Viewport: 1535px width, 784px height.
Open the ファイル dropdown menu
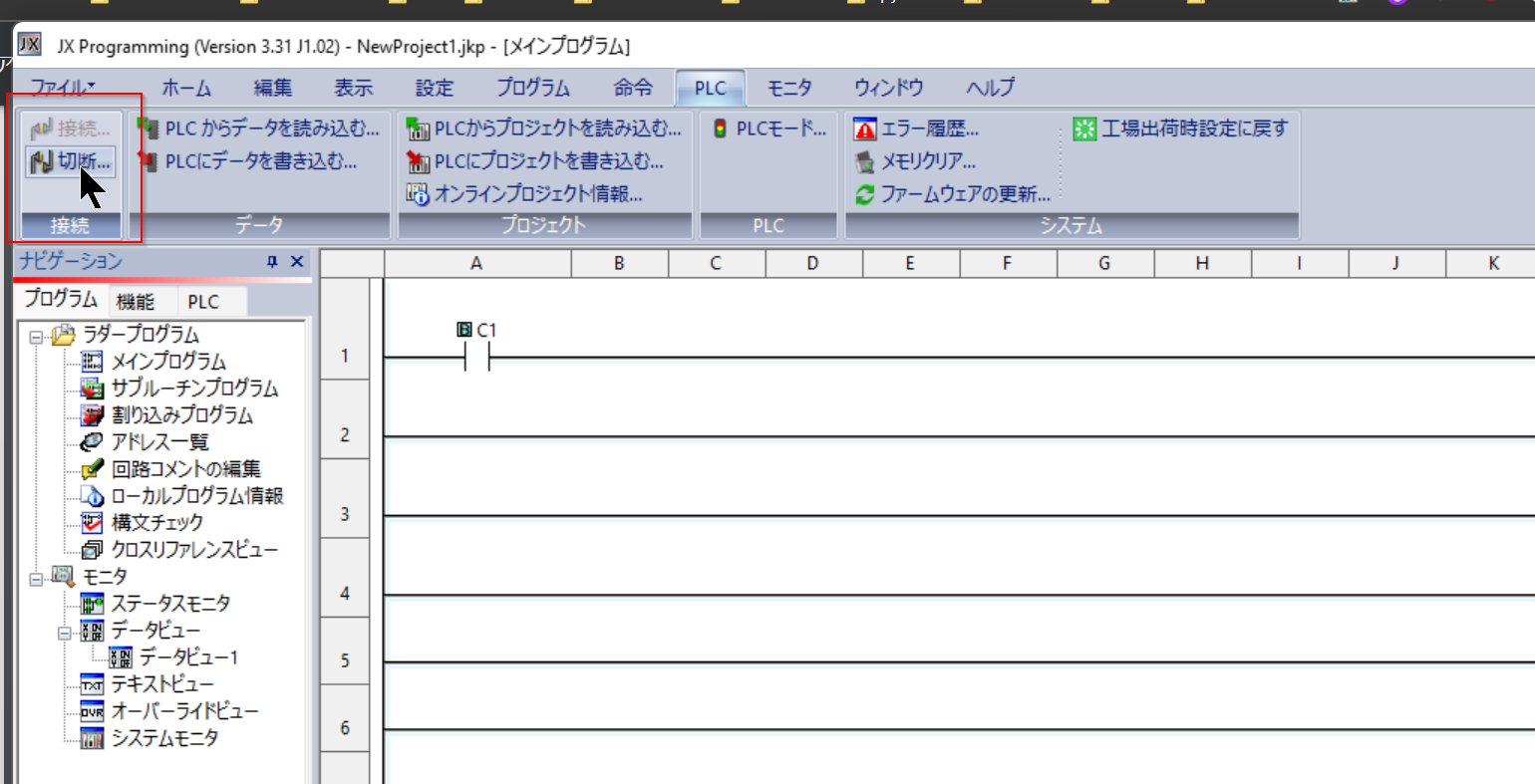pos(63,88)
